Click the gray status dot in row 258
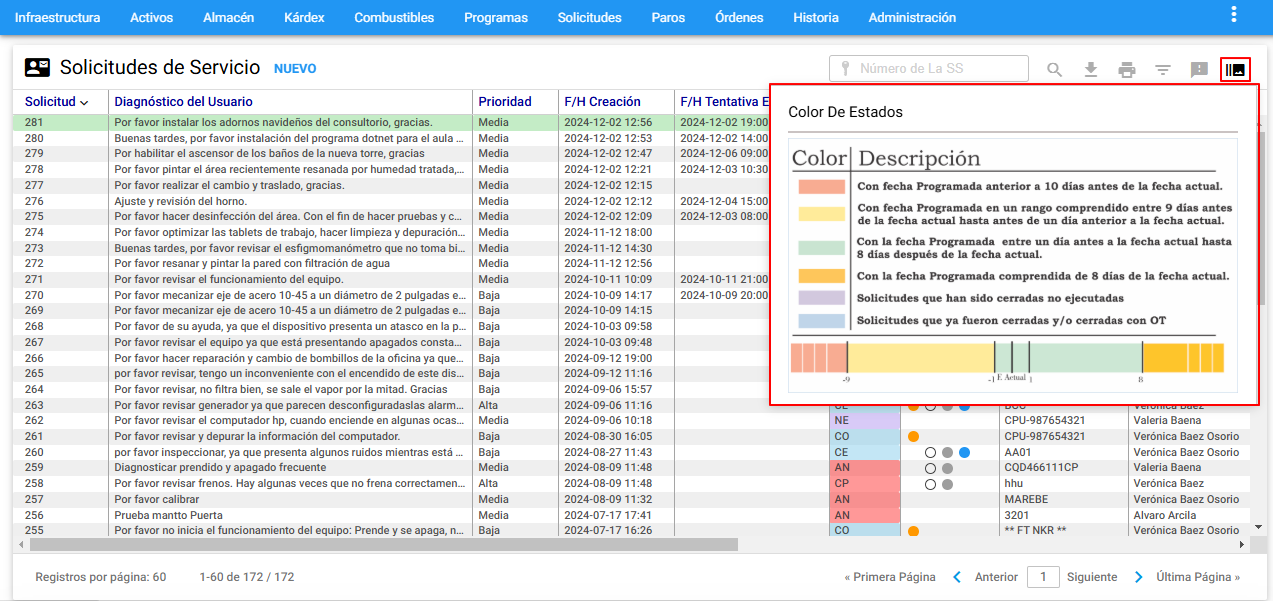 947,484
